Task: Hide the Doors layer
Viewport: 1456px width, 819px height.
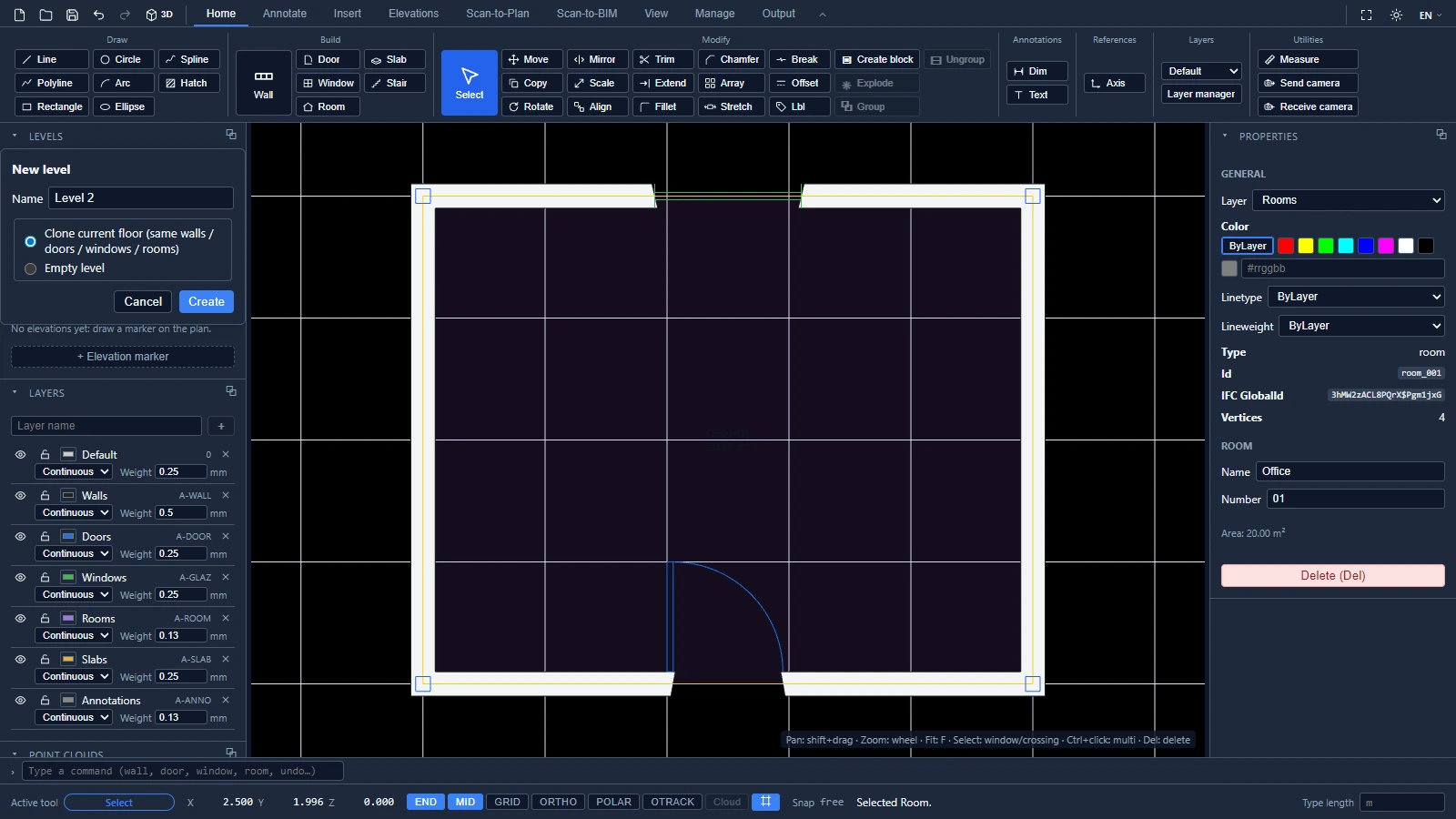Action: point(20,536)
